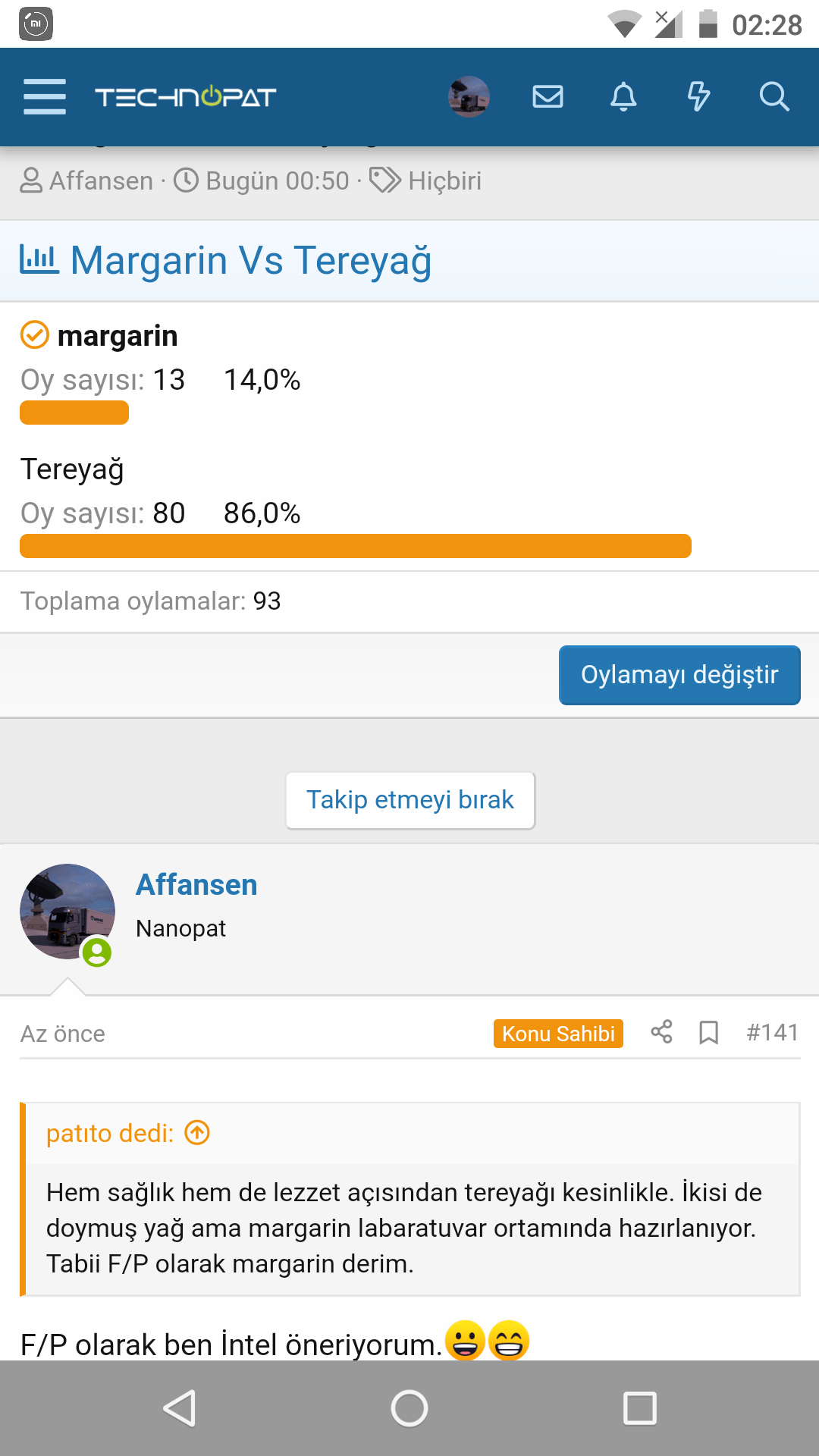819x1456 pixels.
Task: Jump to patıto's quoted post arrow
Action: (197, 1133)
